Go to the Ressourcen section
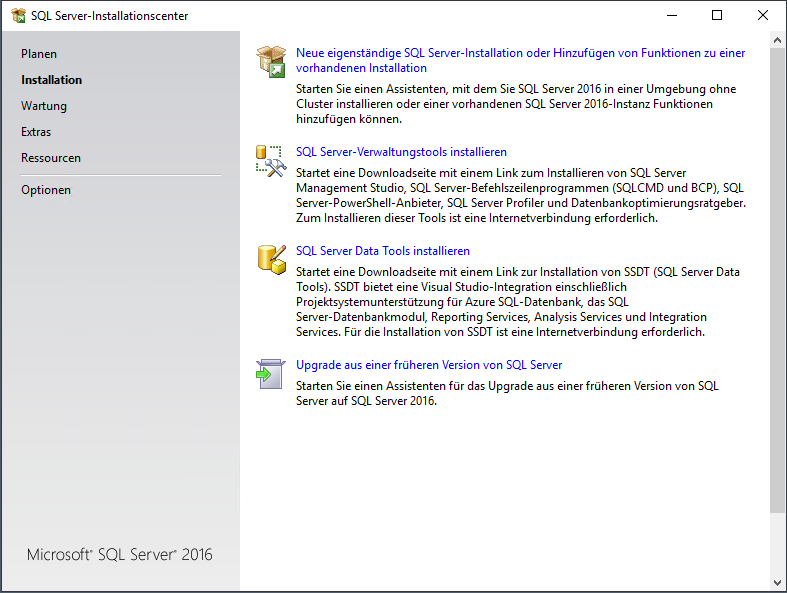787x593 pixels. click(x=51, y=158)
